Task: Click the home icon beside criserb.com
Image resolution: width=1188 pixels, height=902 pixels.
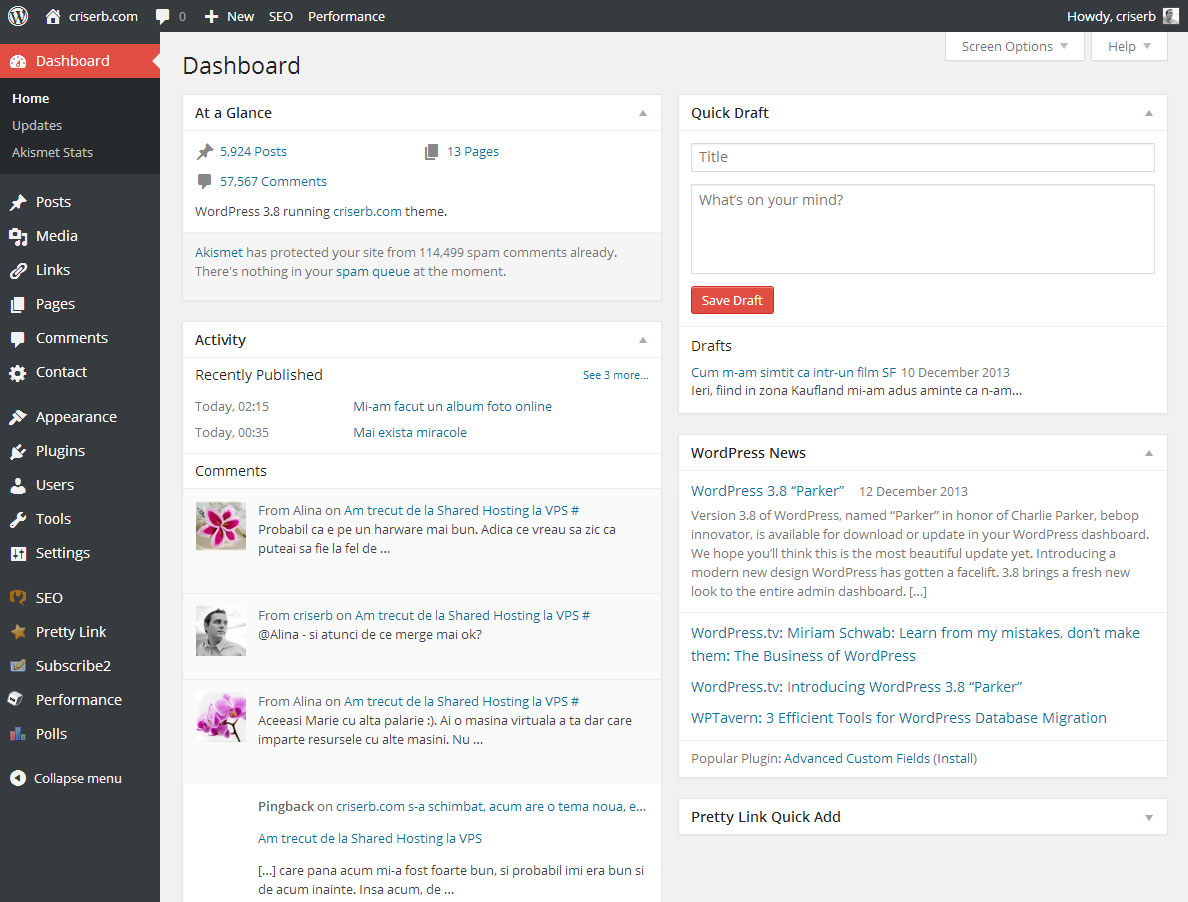Action: [52, 16]
